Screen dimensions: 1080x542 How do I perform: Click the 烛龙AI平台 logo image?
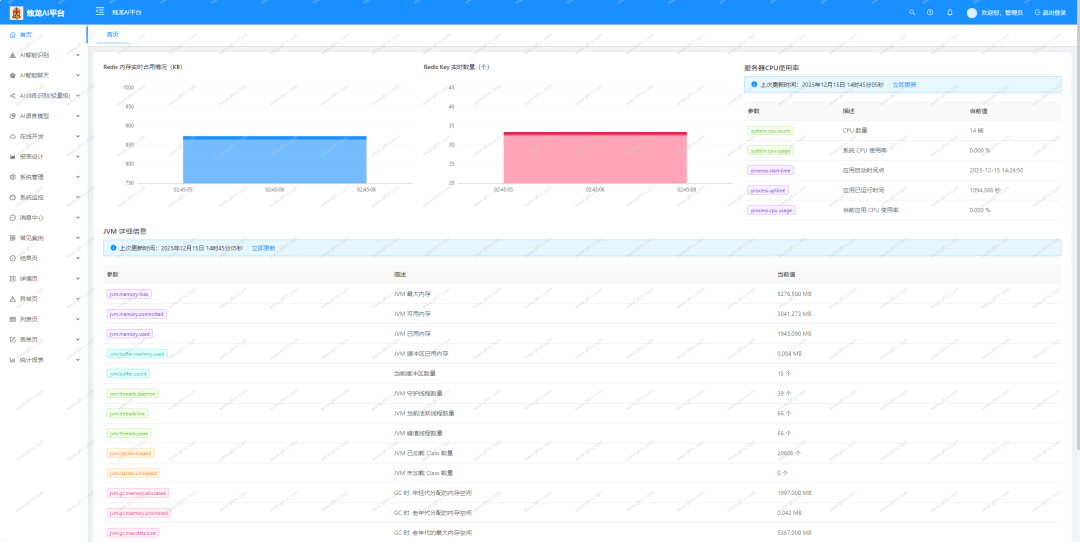(x=16, y=12)
